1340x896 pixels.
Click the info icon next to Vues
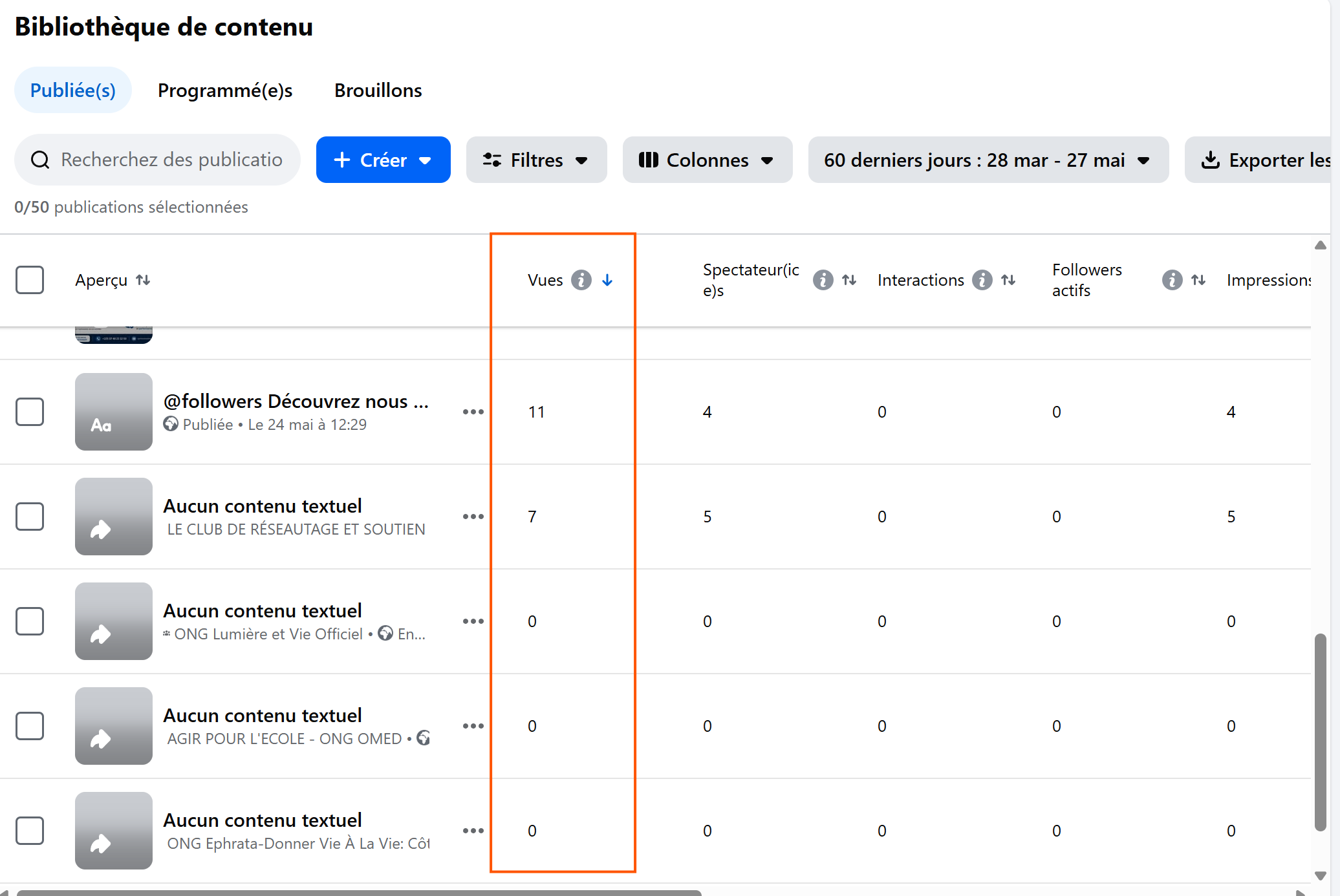(581, 280)
